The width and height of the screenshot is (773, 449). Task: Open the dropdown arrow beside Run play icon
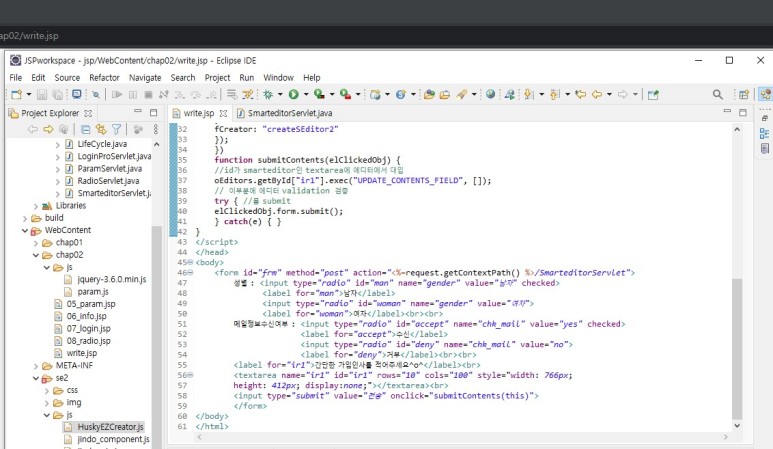click(x=306, y=95)
